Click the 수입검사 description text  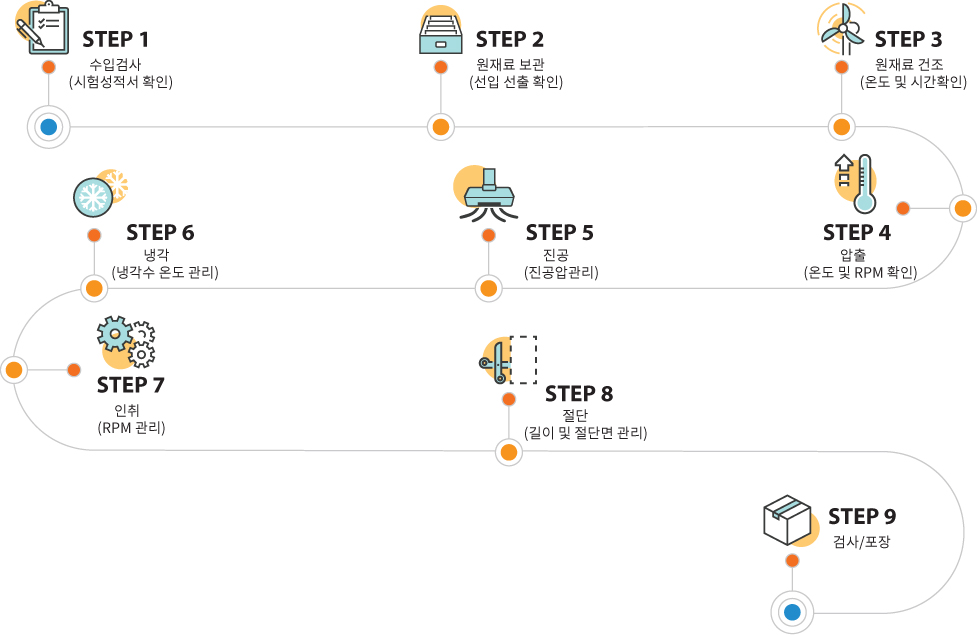[115, 64]
